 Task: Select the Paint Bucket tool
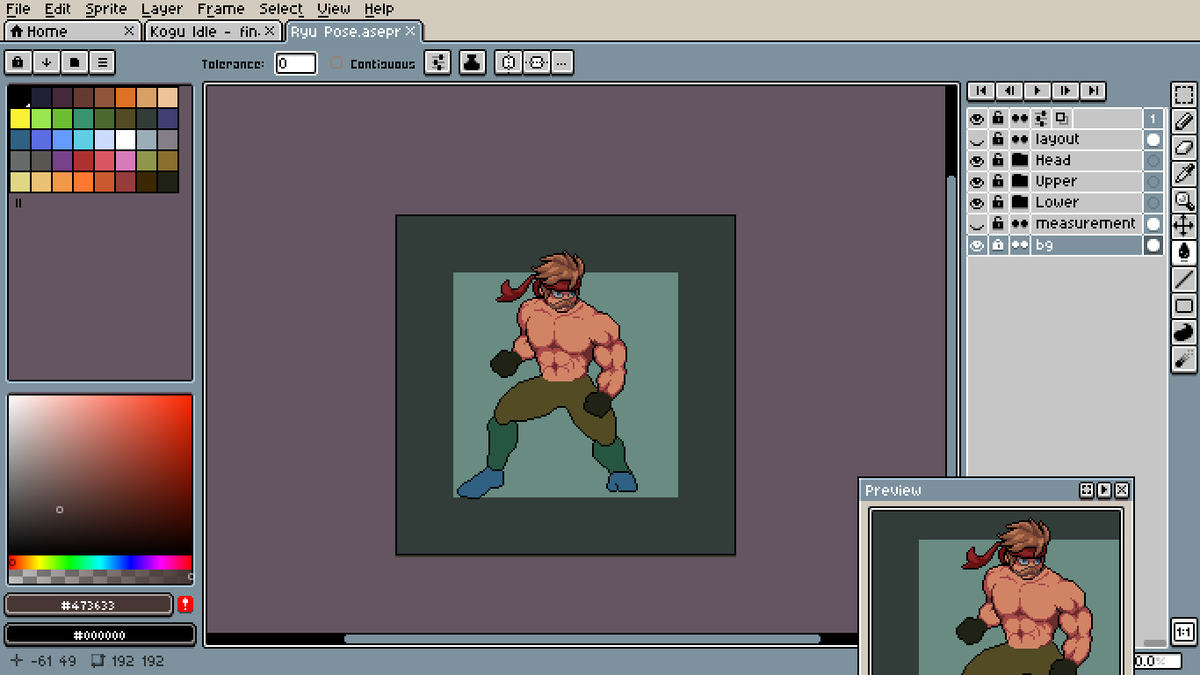[1184, 252]
